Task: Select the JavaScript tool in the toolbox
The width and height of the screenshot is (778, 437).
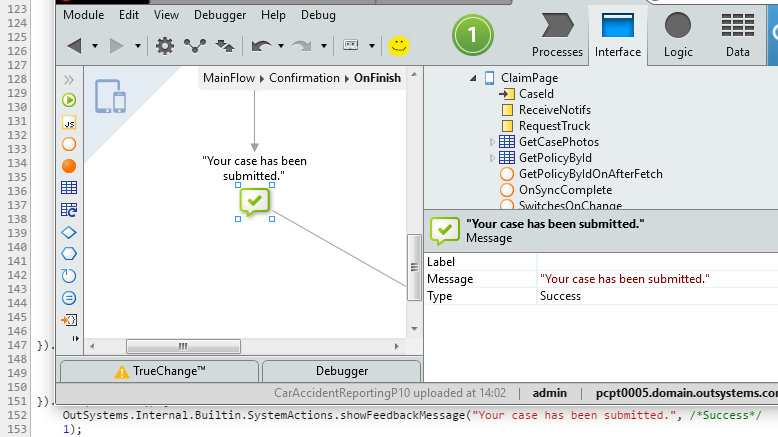Action: pos(69,122)
